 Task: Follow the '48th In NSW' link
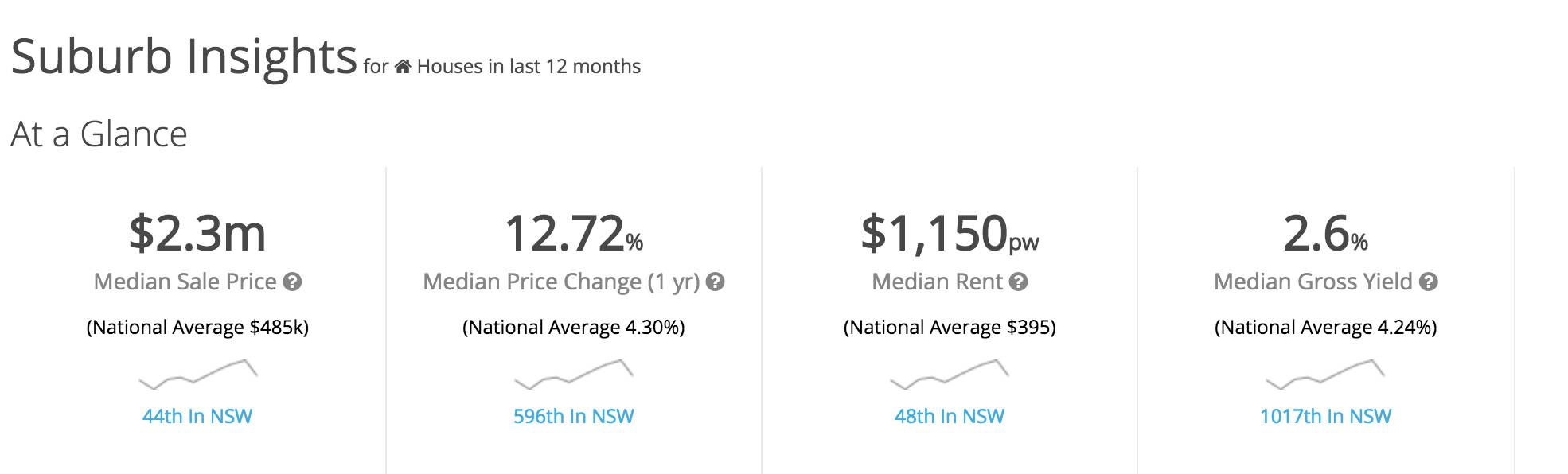(949, 416)
